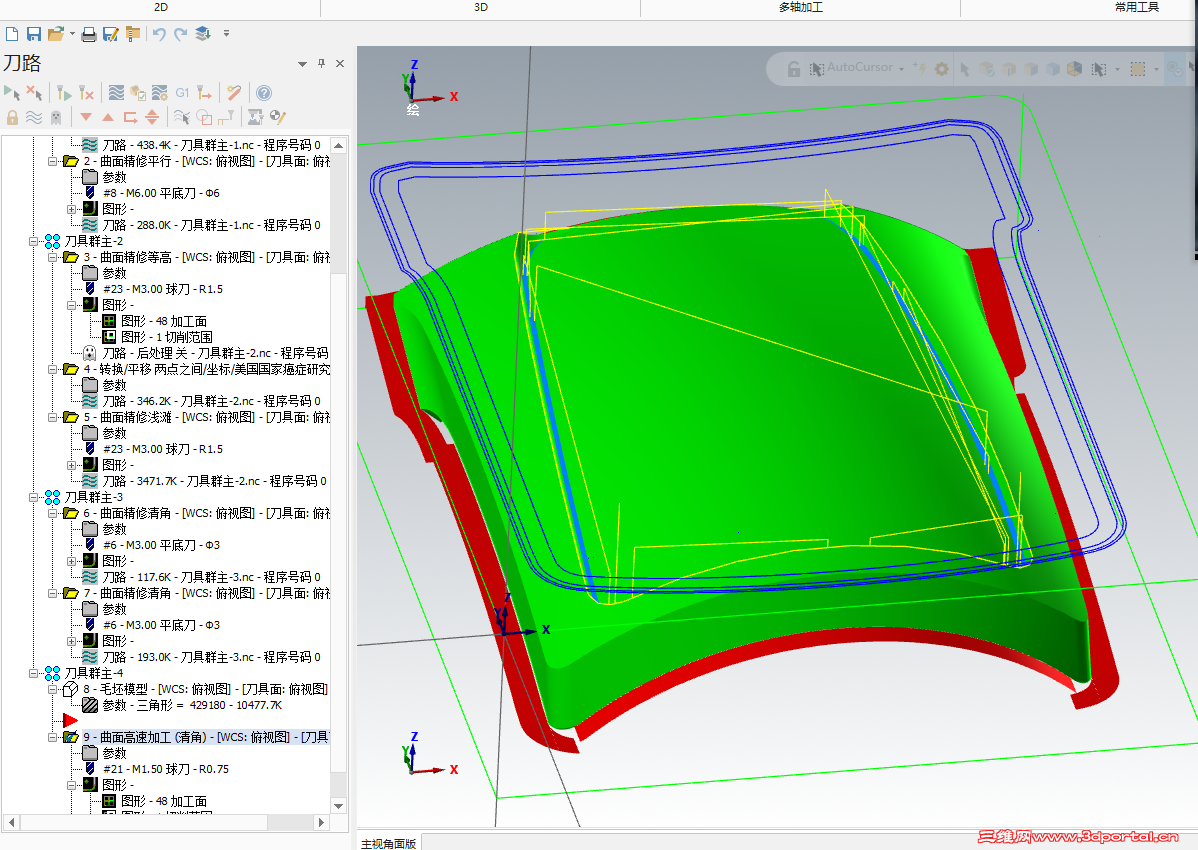Viewport: 1198px width, 850px height.
Task: Undo the last action
Action: pyautogui.click(x=159, y=34)
